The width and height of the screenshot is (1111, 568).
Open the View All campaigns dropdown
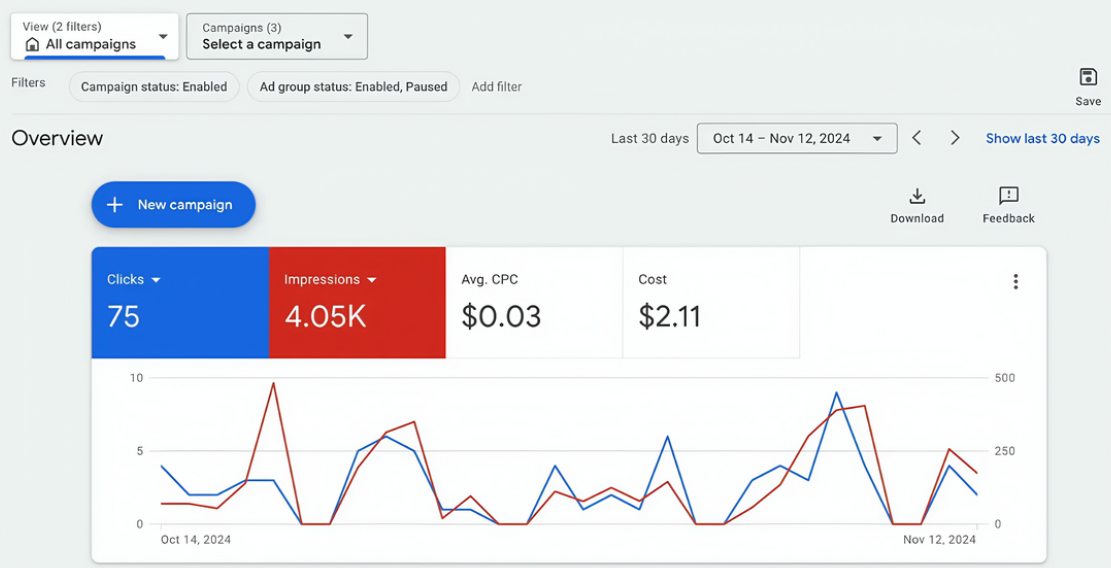(95, 36)
